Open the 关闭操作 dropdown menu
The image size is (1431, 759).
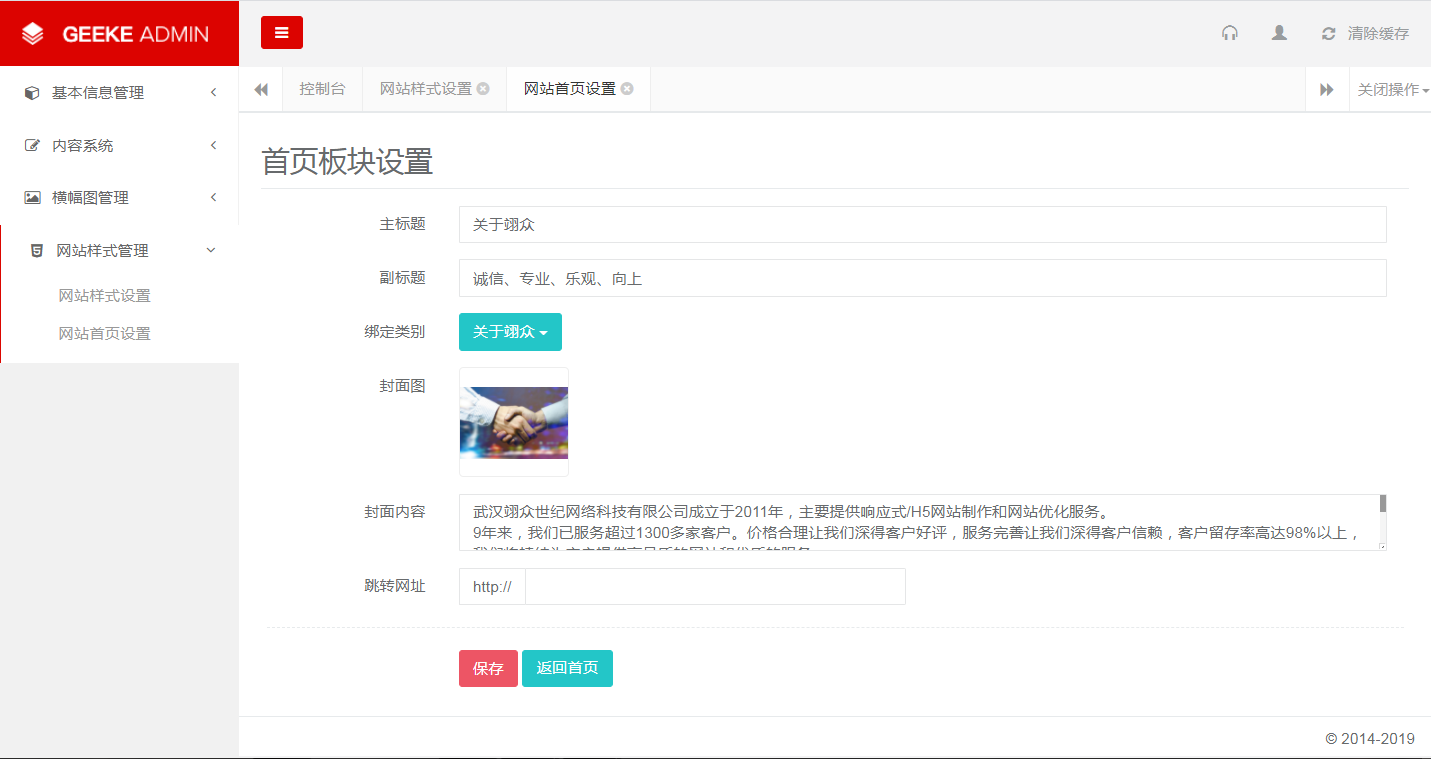click(x=1391, y=90)
